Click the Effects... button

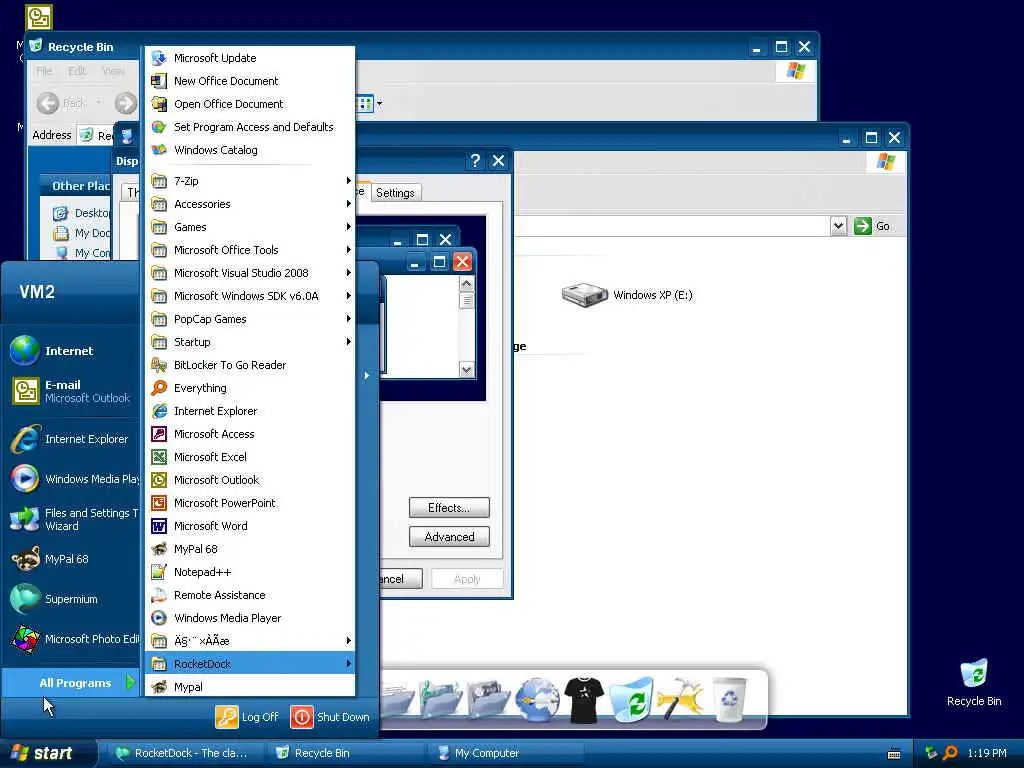point(449,507)
